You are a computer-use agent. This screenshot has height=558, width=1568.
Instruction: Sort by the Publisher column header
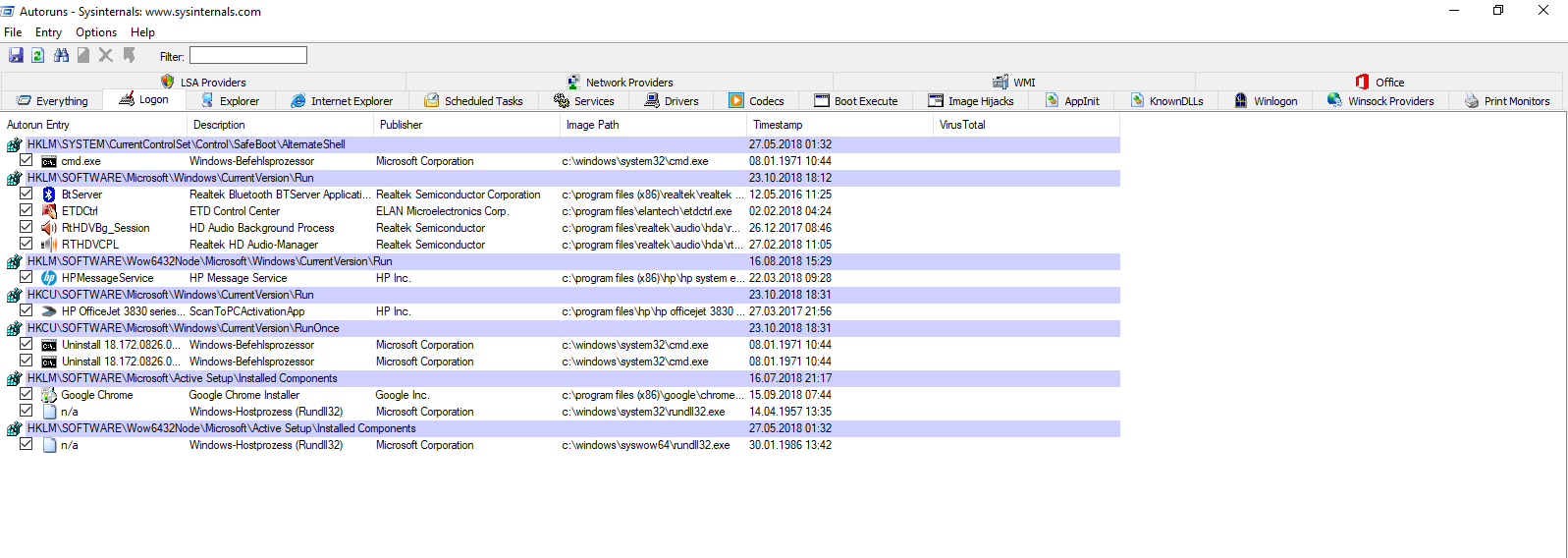point(466,125)
